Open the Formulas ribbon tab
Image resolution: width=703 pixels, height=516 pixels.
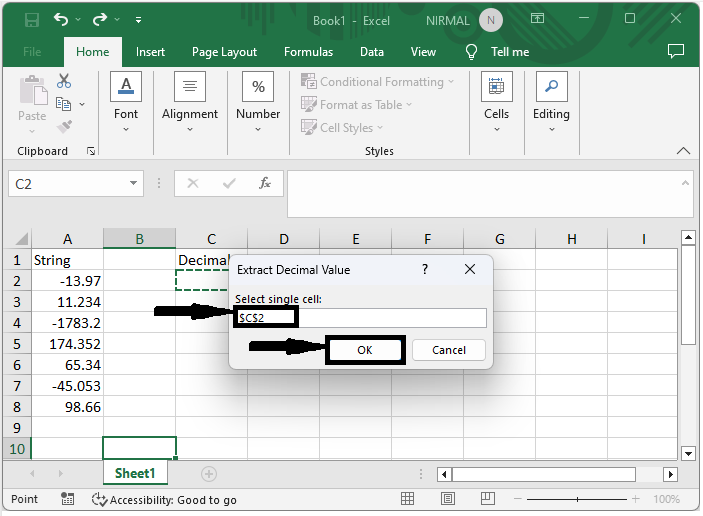(x=308, y=52)
